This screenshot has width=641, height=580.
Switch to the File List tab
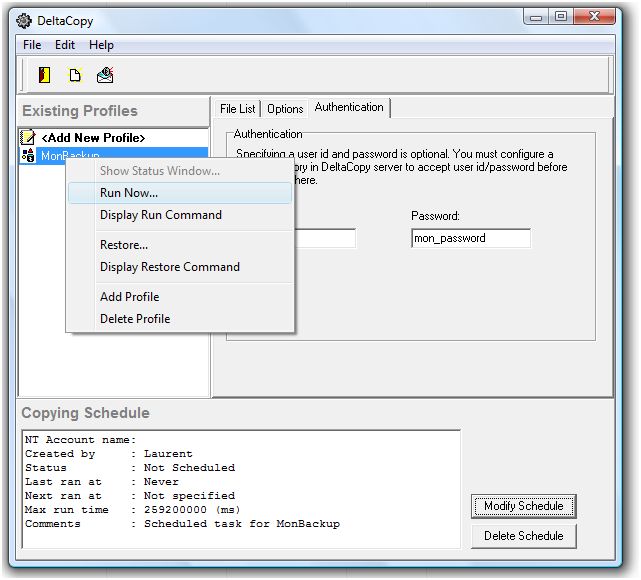237,109
